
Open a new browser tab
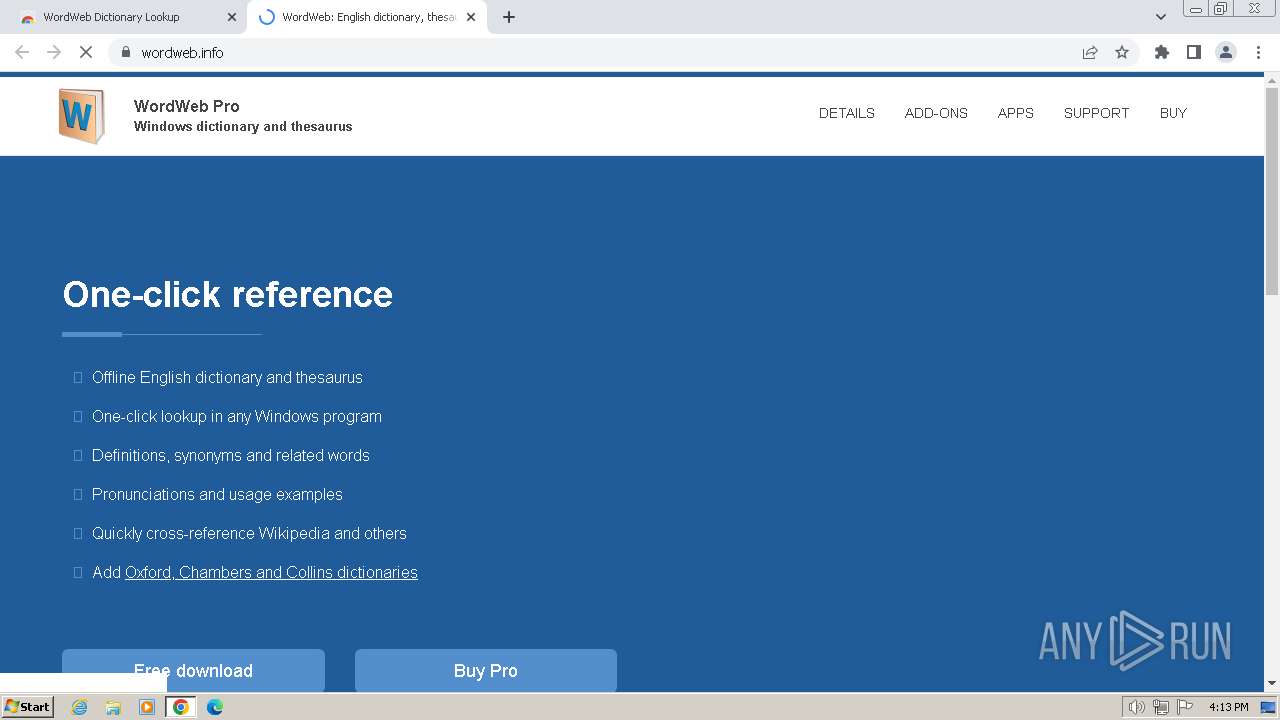click(509, 17)
